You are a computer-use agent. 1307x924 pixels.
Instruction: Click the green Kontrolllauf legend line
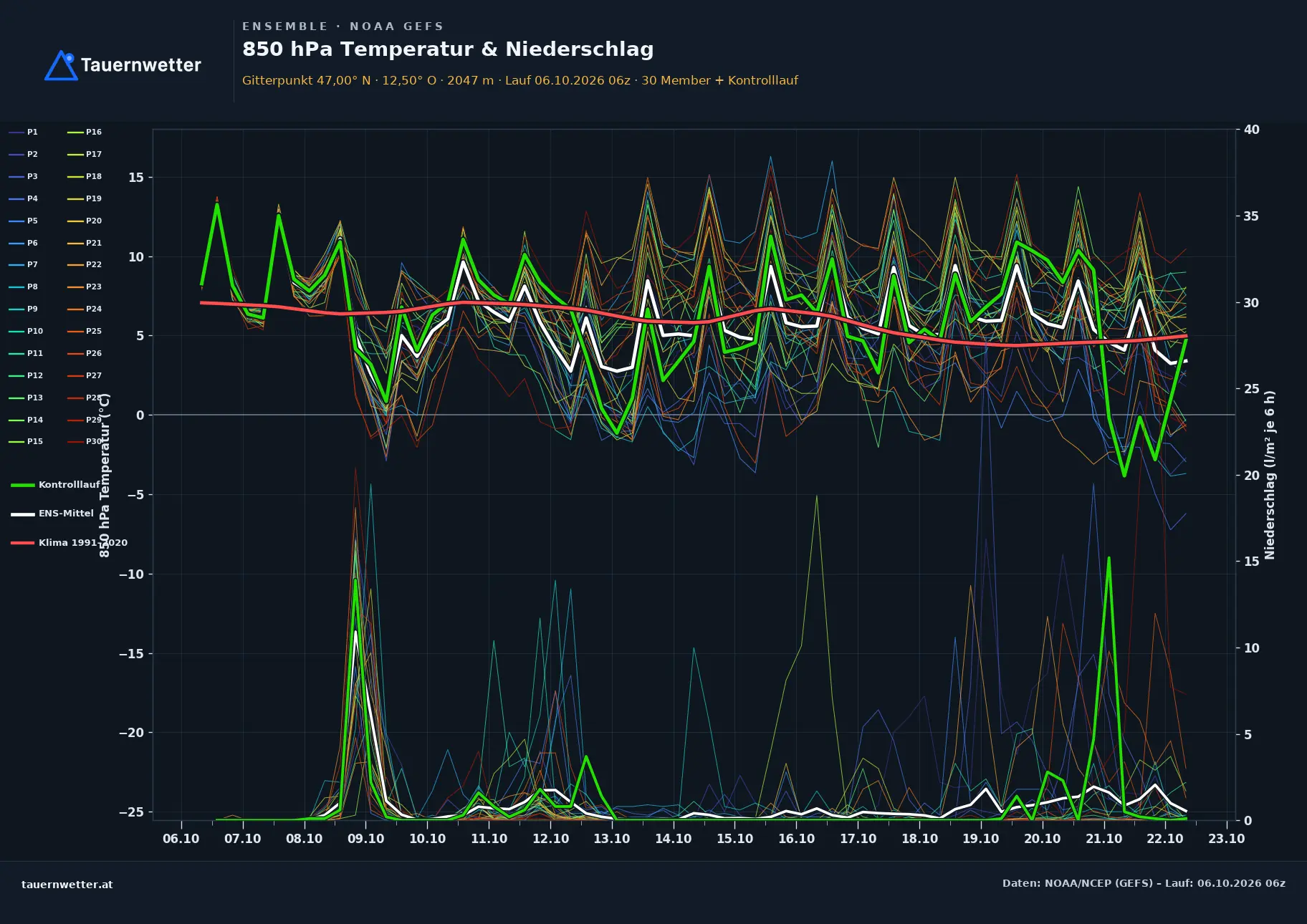(x=23, y=485)
